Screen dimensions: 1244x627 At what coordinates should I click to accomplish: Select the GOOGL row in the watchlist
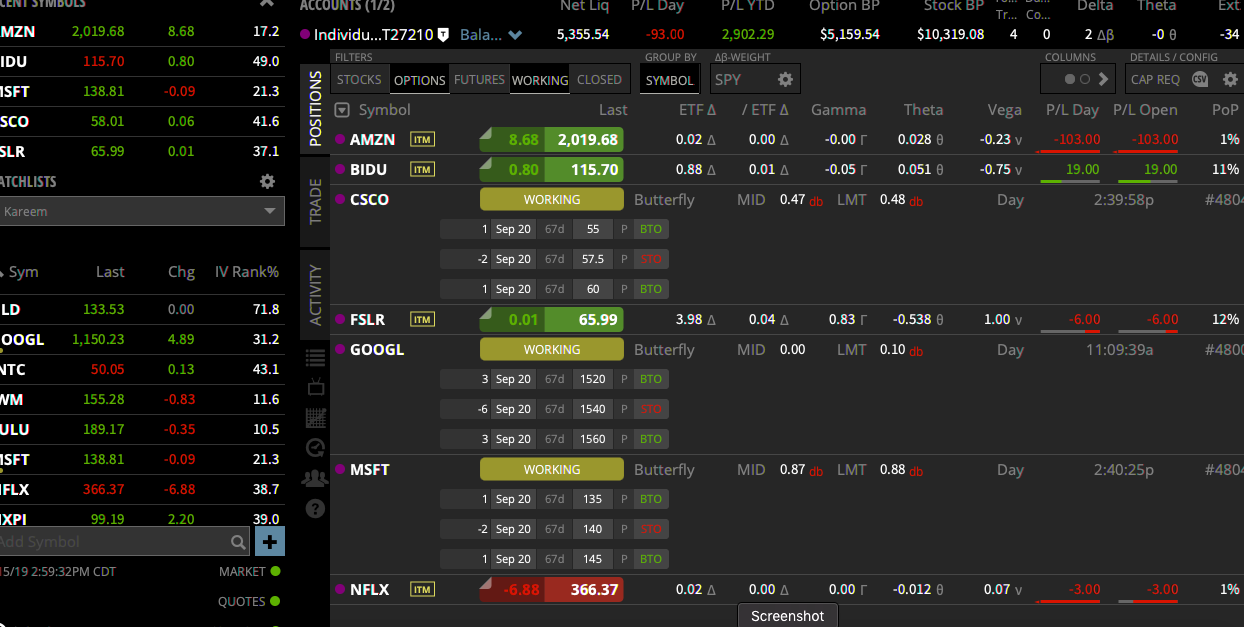[x=141, y=340]
